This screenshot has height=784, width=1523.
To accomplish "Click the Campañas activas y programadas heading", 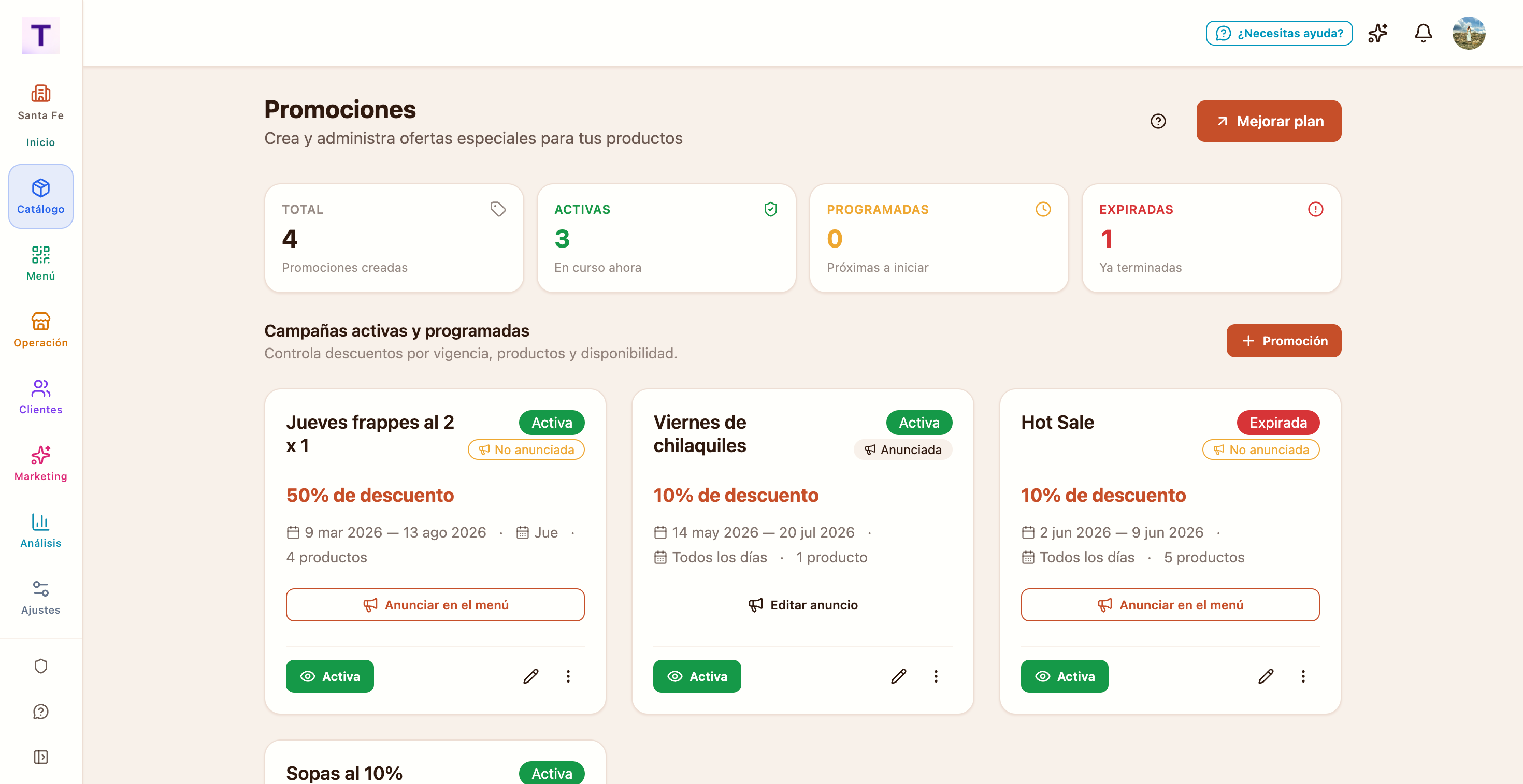I will 397,331.
